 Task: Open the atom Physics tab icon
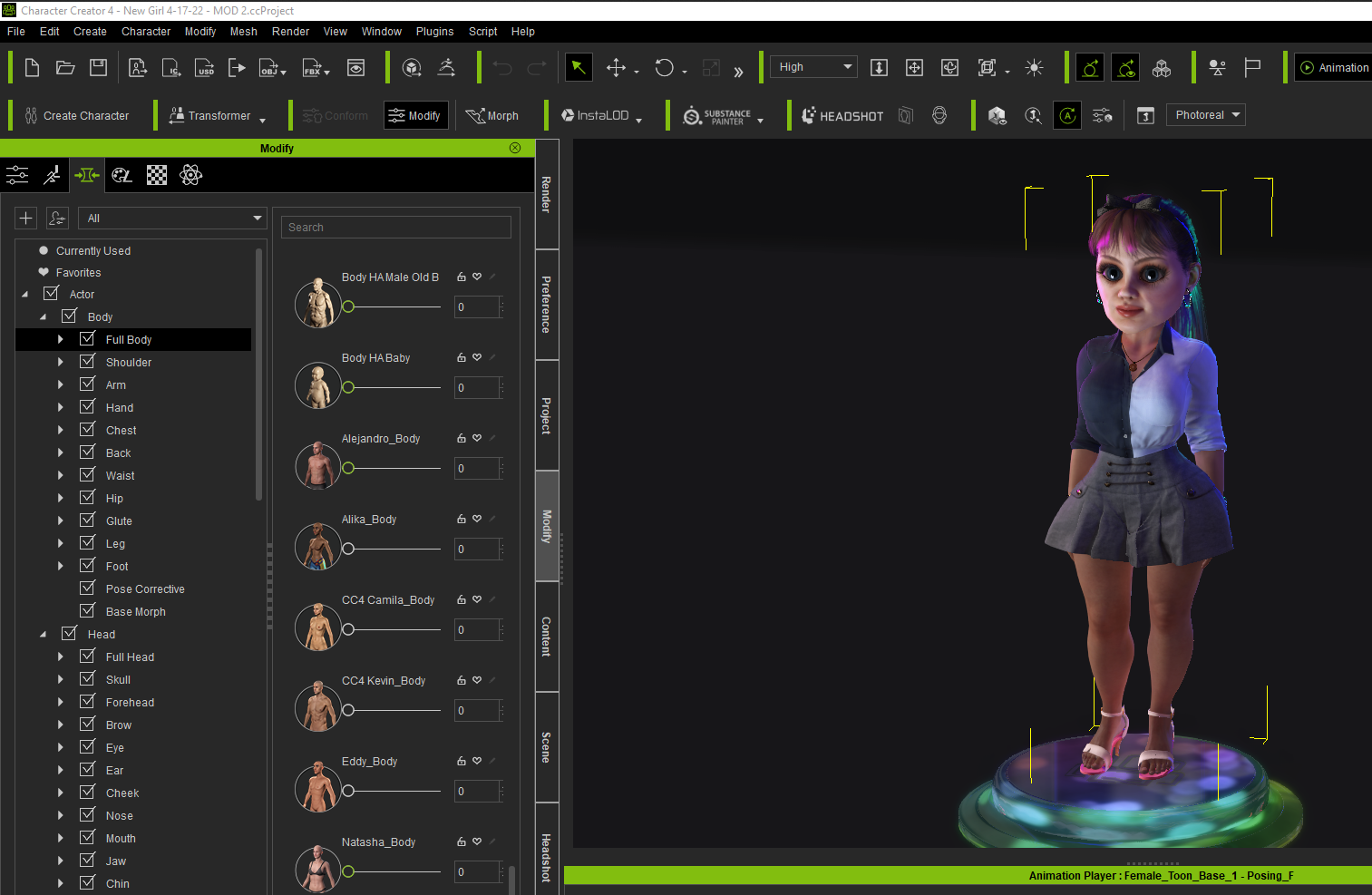tap(190, 175)
